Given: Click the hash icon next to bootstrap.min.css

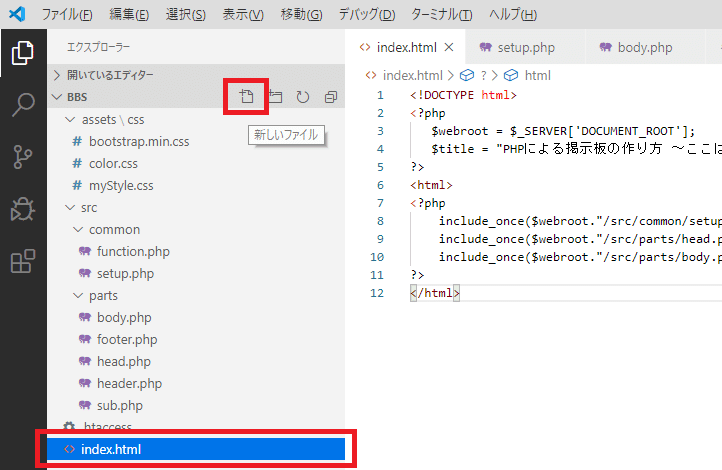Looking at the screenshot, I should tap(77, 141).
